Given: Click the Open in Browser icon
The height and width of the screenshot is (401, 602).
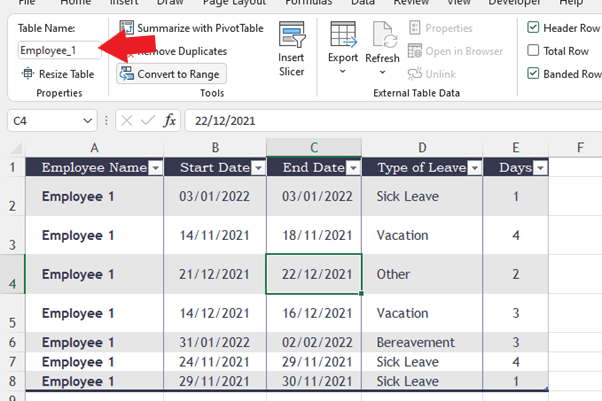Looking at the screenshot, I should click(x=415, y=51).
